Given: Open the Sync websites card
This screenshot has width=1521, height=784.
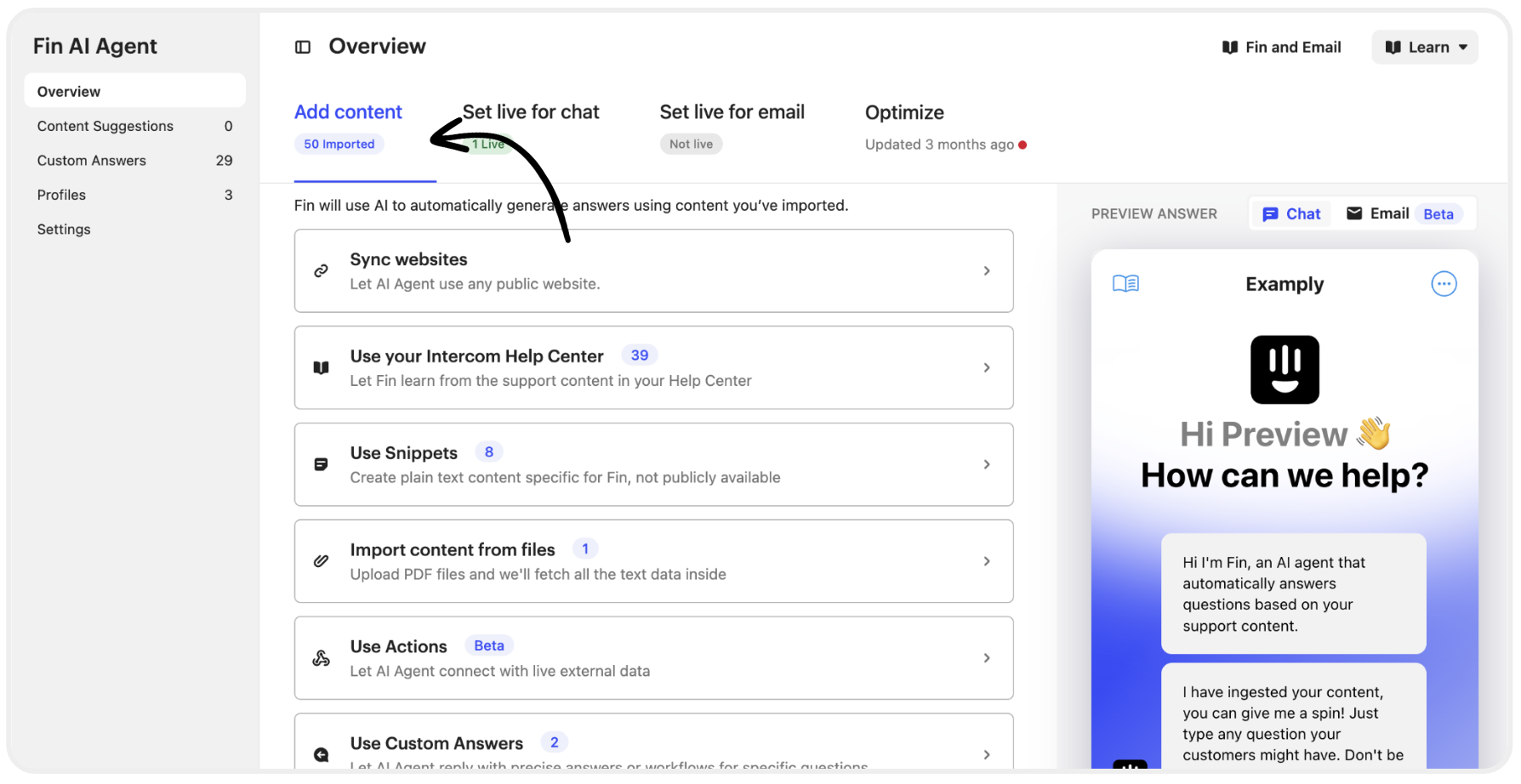Looking at the screenshot, I should coord(653,270).
